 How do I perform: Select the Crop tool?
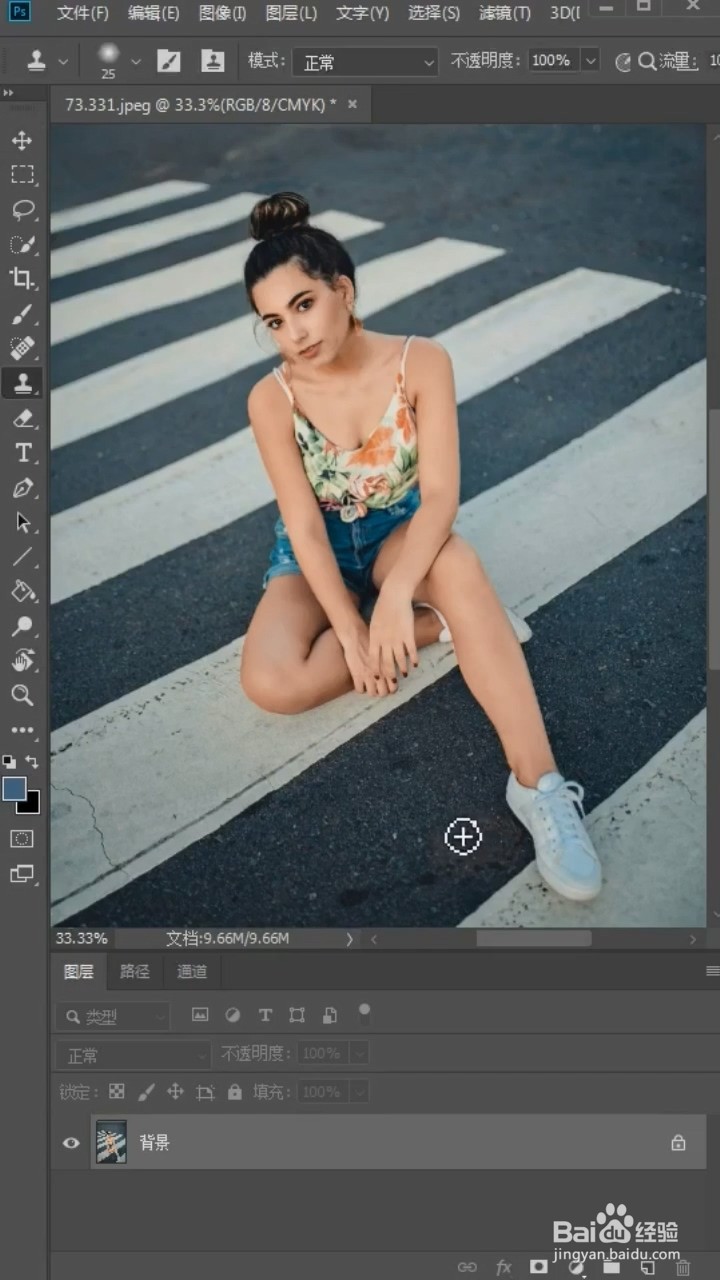point(22,279)
